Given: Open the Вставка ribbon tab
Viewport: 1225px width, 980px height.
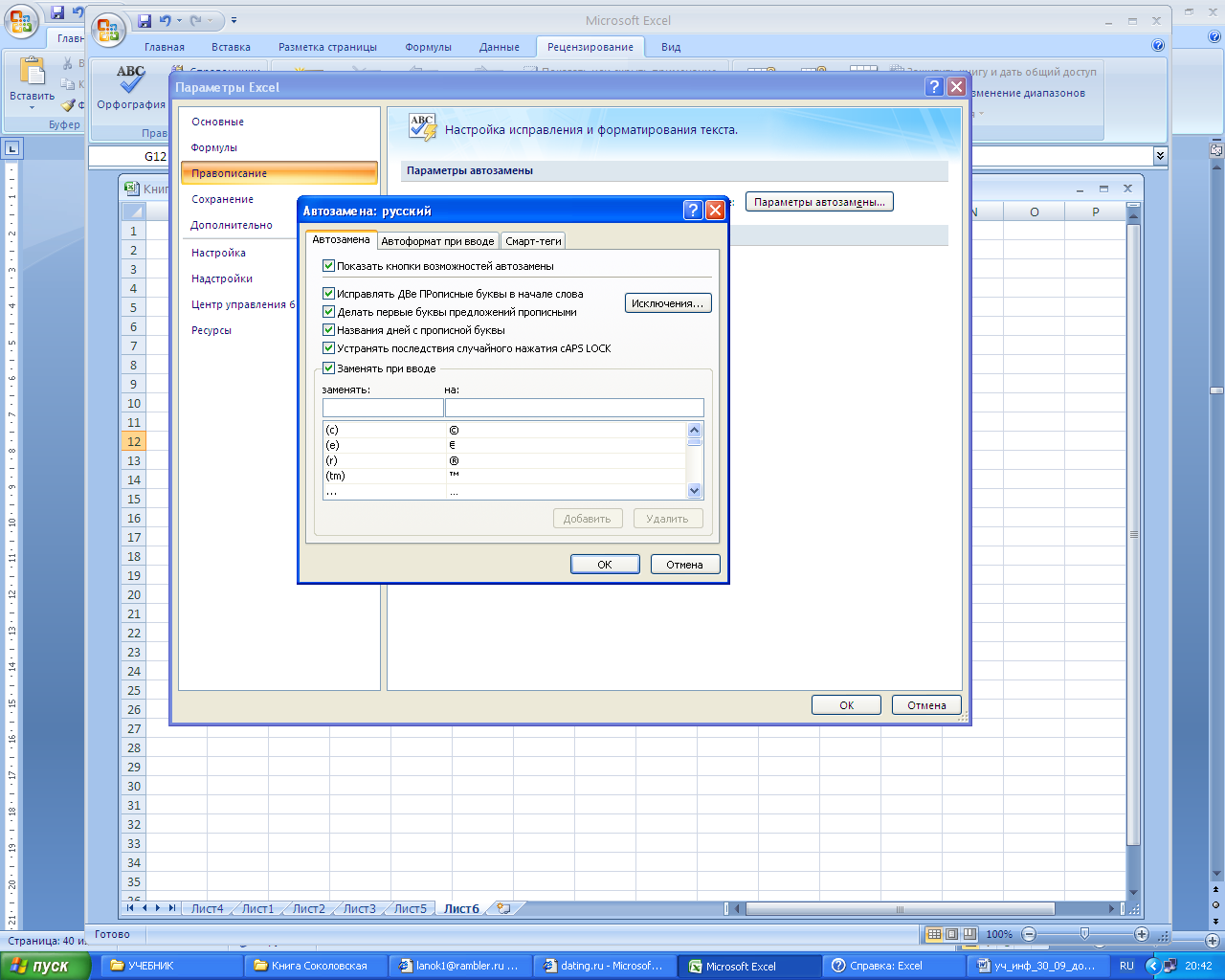Looking at the screenshot, I should 231,47.
